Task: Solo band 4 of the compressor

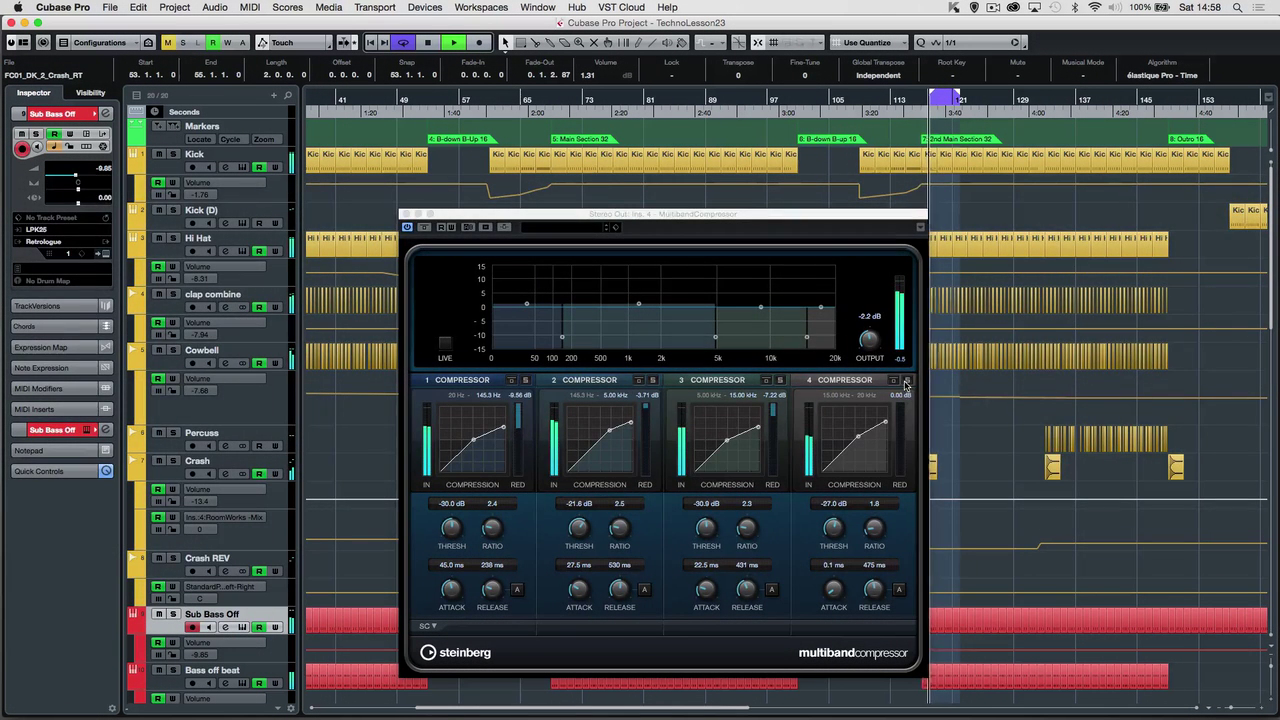Action: point(908,380)
